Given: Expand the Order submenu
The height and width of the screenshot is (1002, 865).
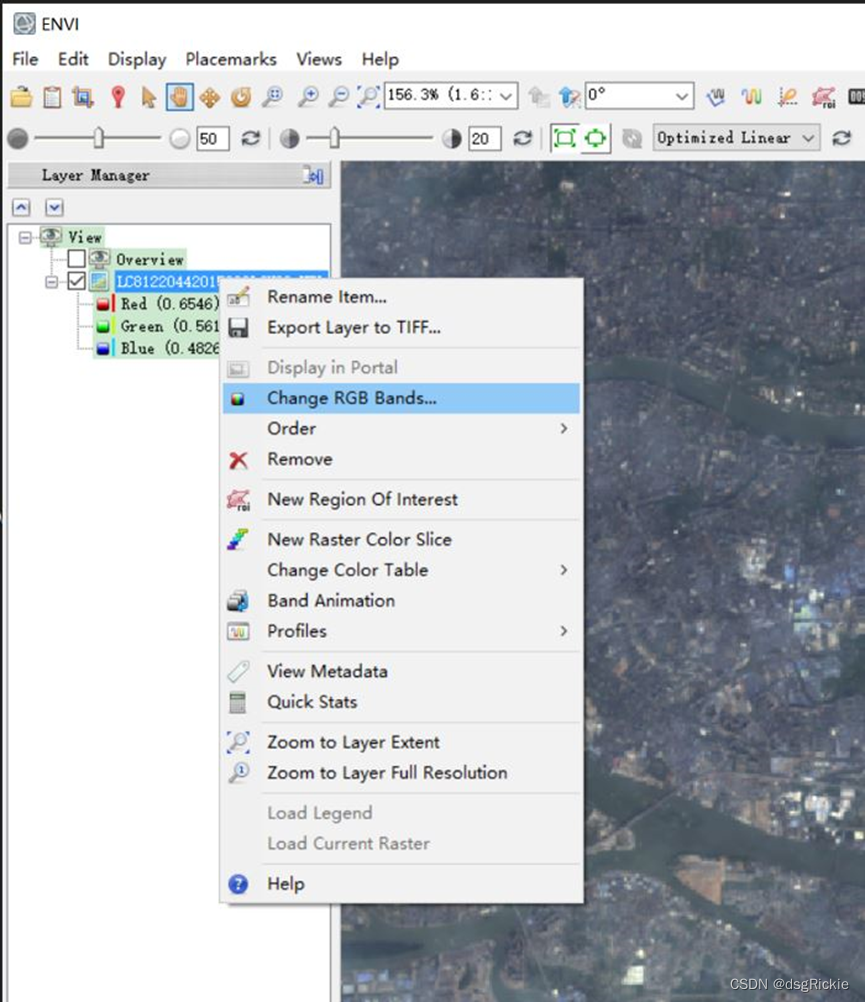Looking at the screenshot, I should 402,428.
